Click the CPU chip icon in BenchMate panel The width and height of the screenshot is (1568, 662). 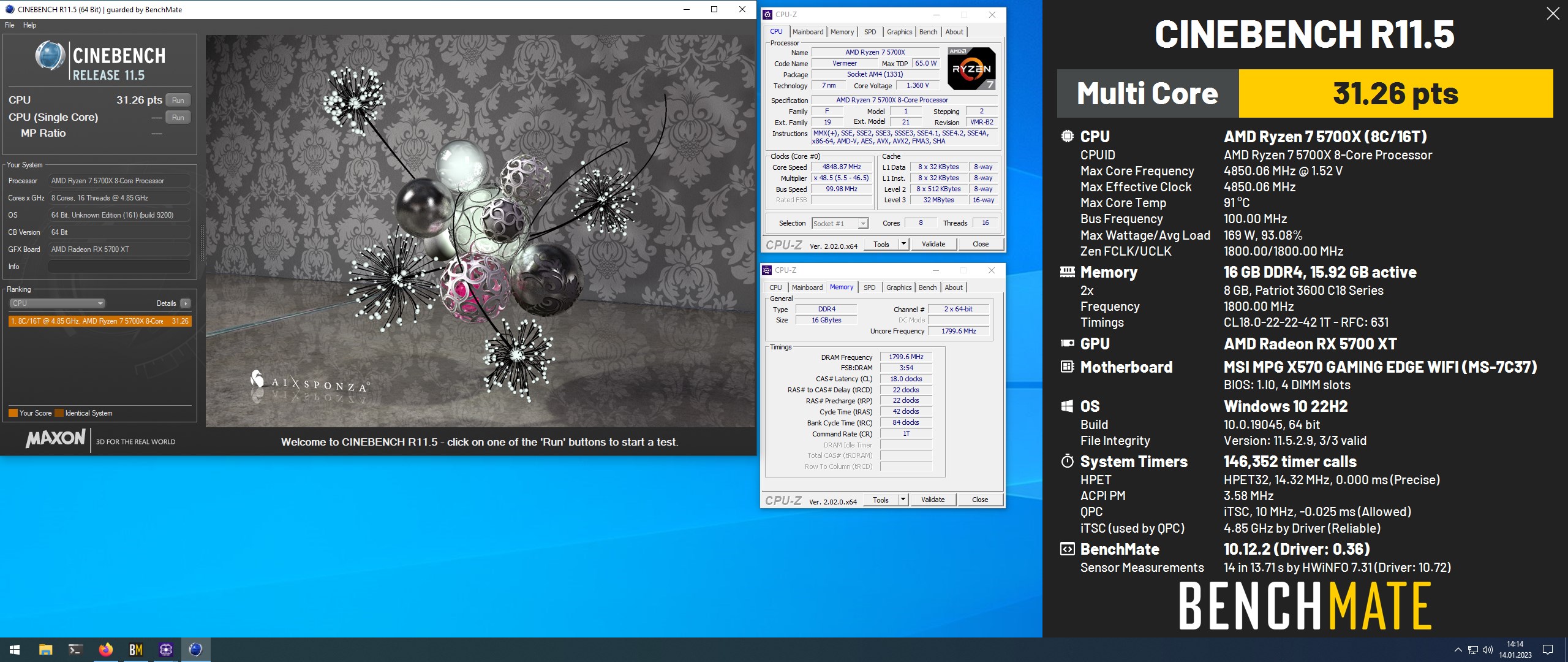click(x=1067, y=136)
